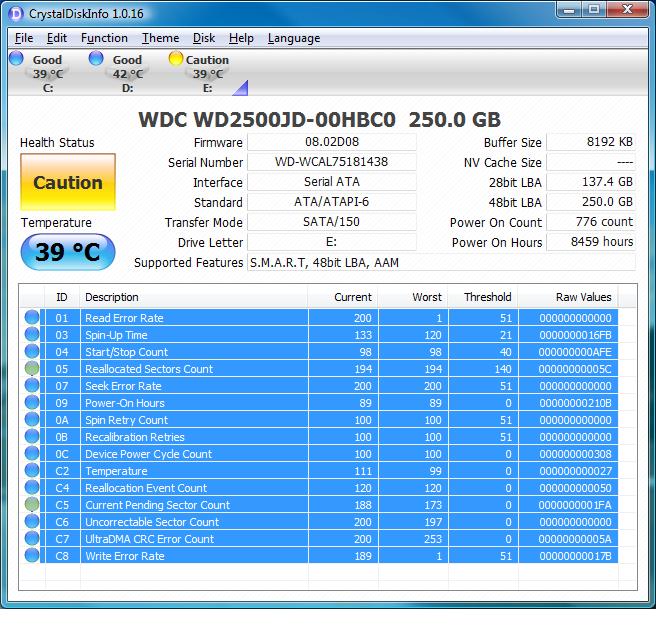Click the Serial Number field WD-WCAL75181438

pyautogui.click(x=332, y=162)
